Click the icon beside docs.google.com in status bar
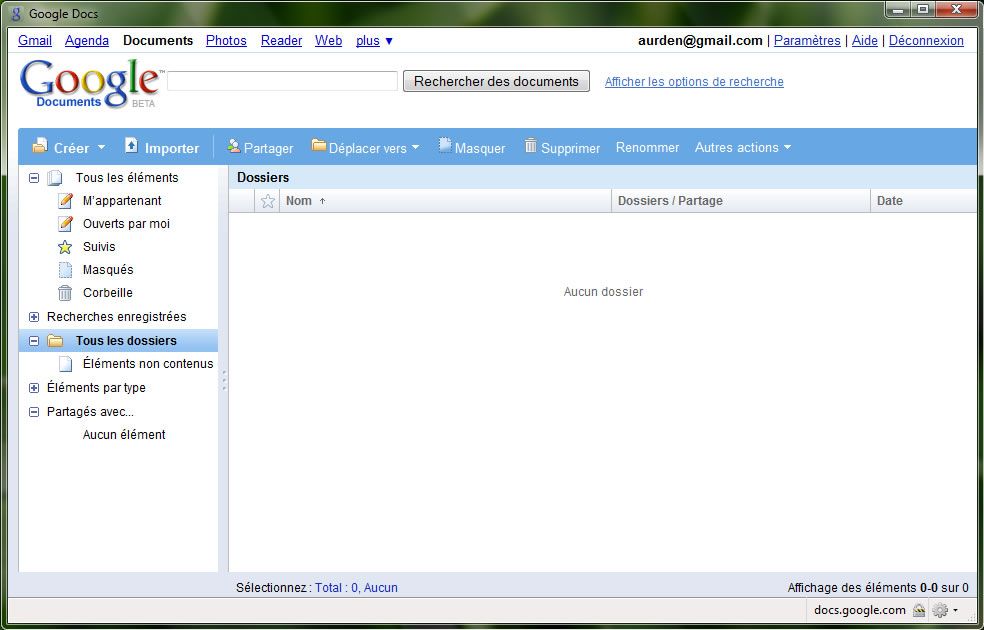Screen dimensions: 984x630 click(x=919, y=610)
